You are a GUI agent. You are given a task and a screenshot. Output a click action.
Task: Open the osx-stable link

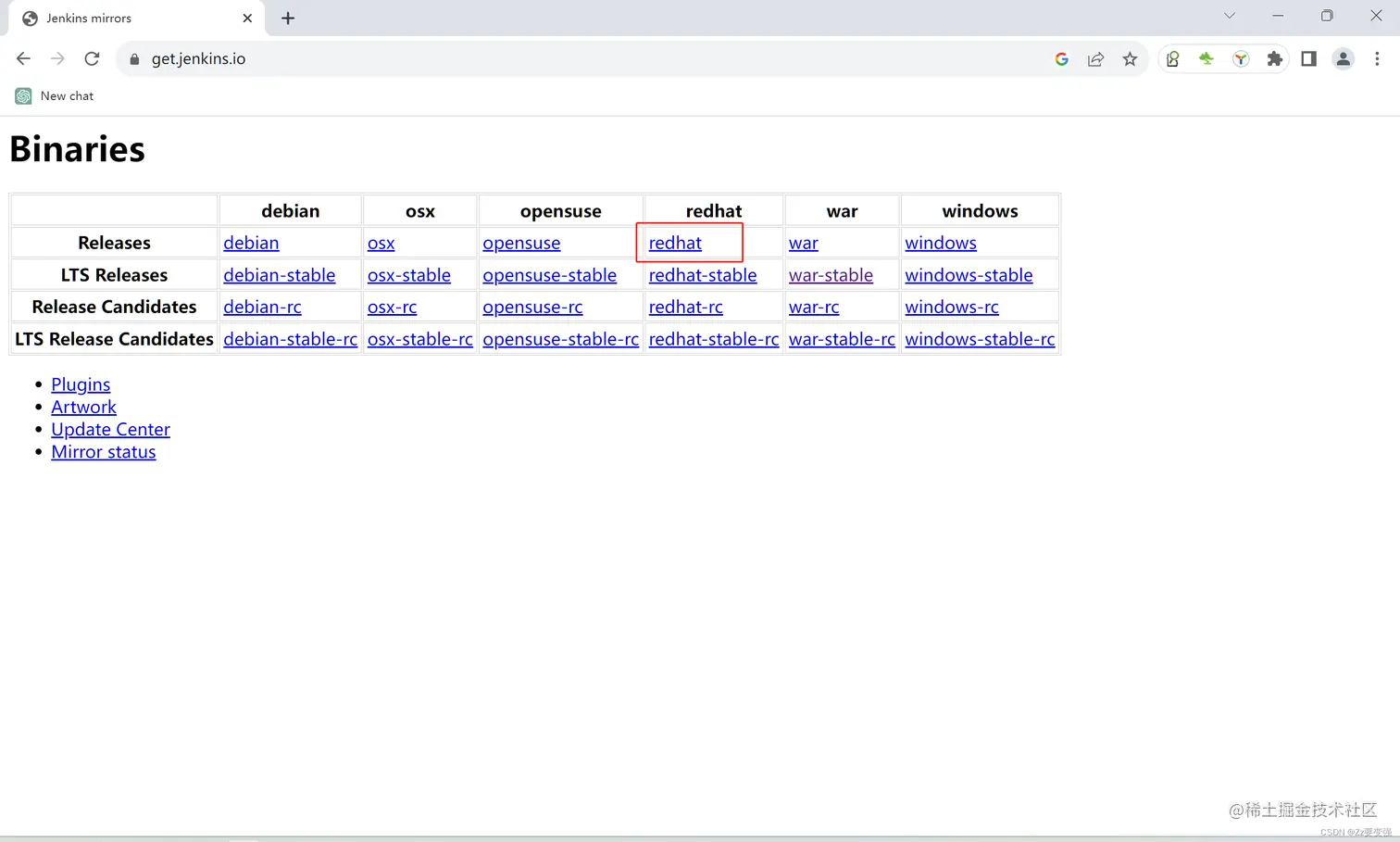(x=409, y=275)
